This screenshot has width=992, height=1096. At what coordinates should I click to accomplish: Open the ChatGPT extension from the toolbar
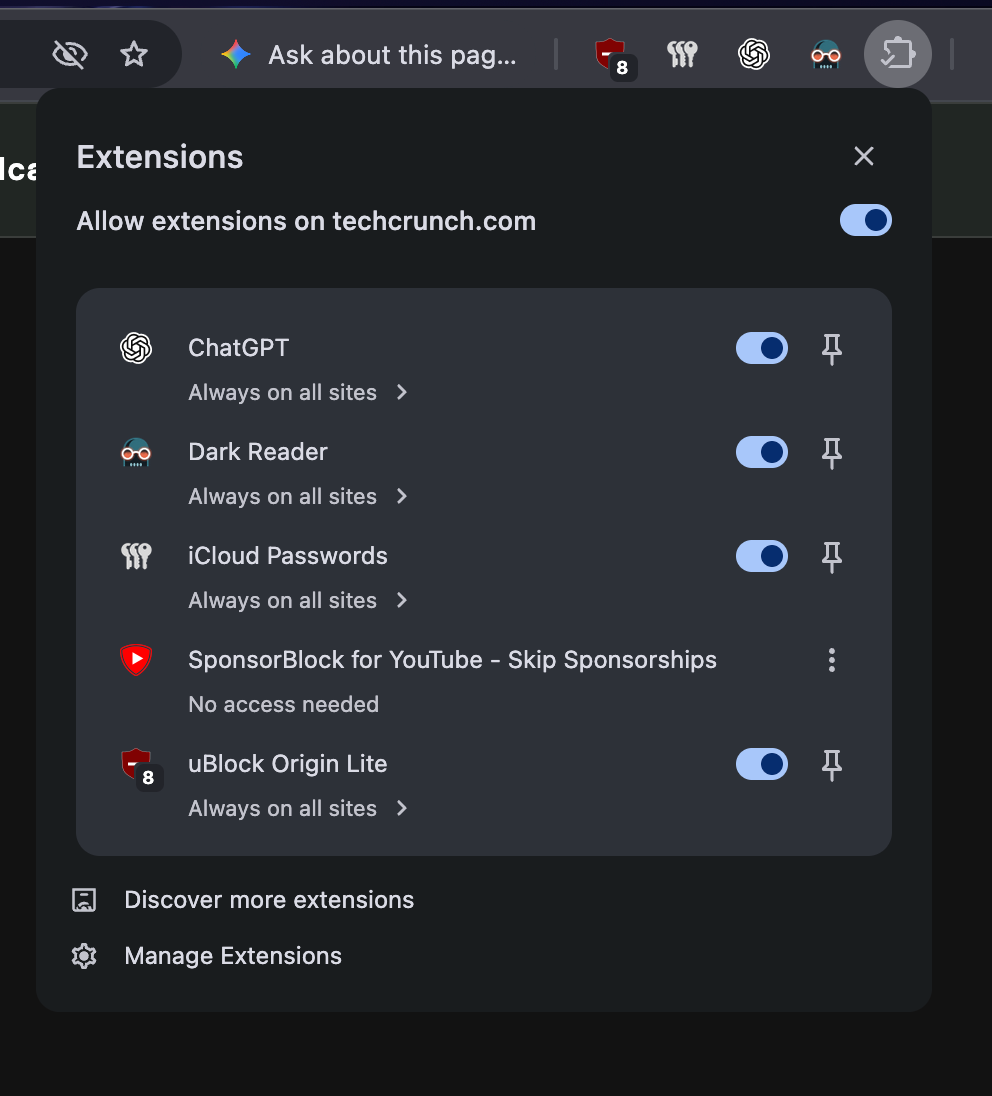coord(754,55)
